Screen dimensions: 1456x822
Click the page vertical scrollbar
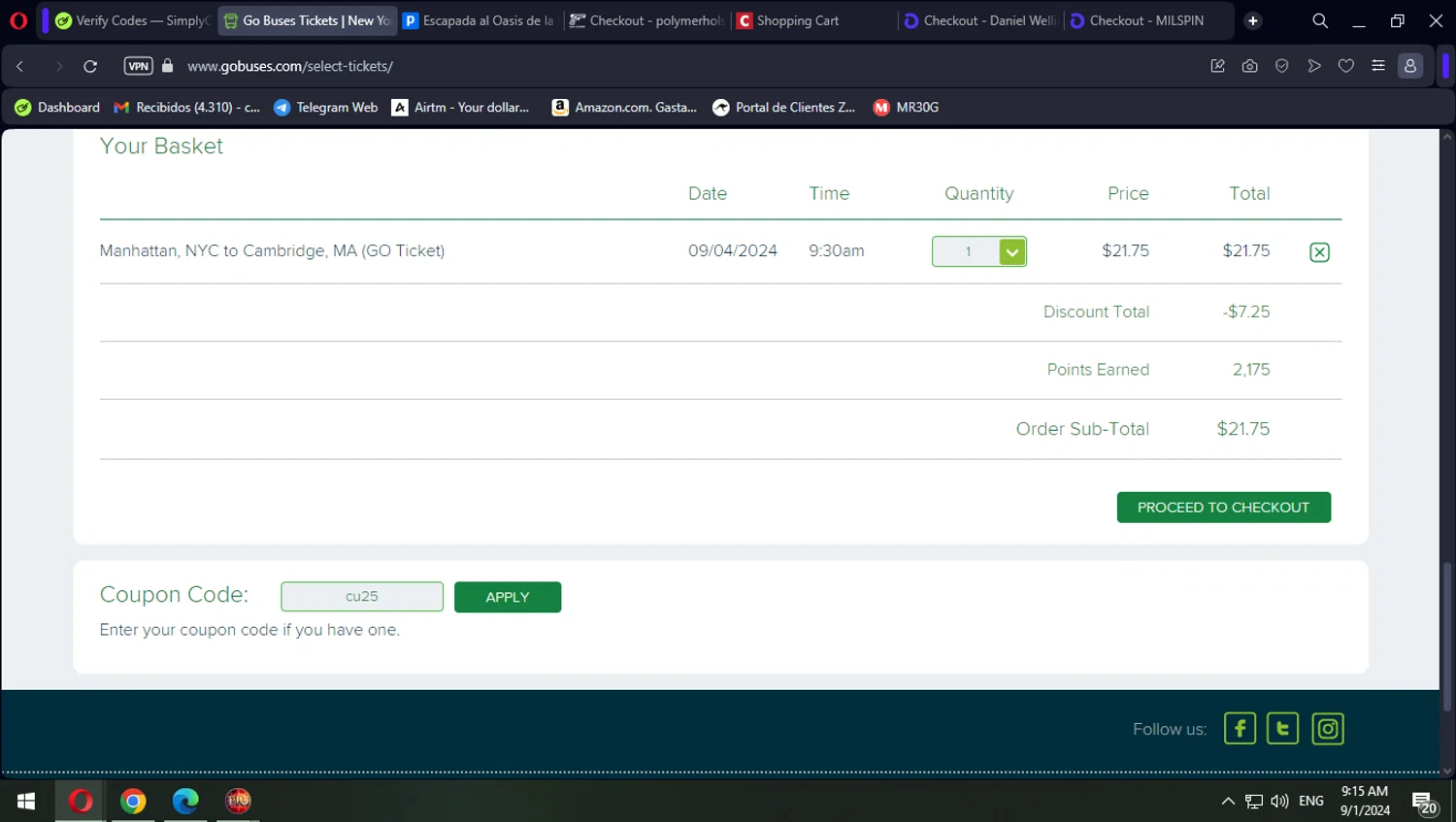point(1447,636)
